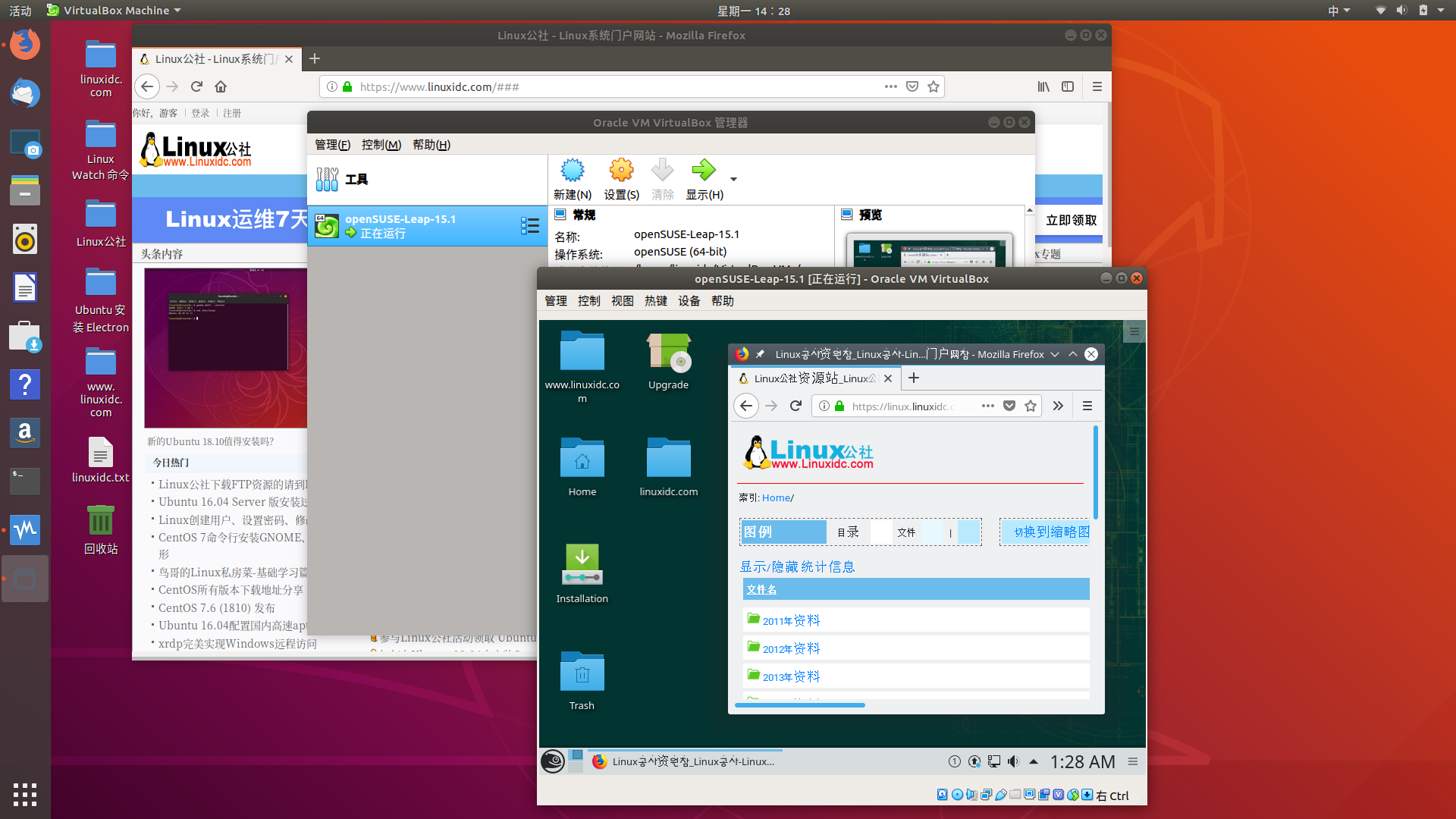Go back in guest Firefox
Viewport: 1456px width, 819px height.
746,406
